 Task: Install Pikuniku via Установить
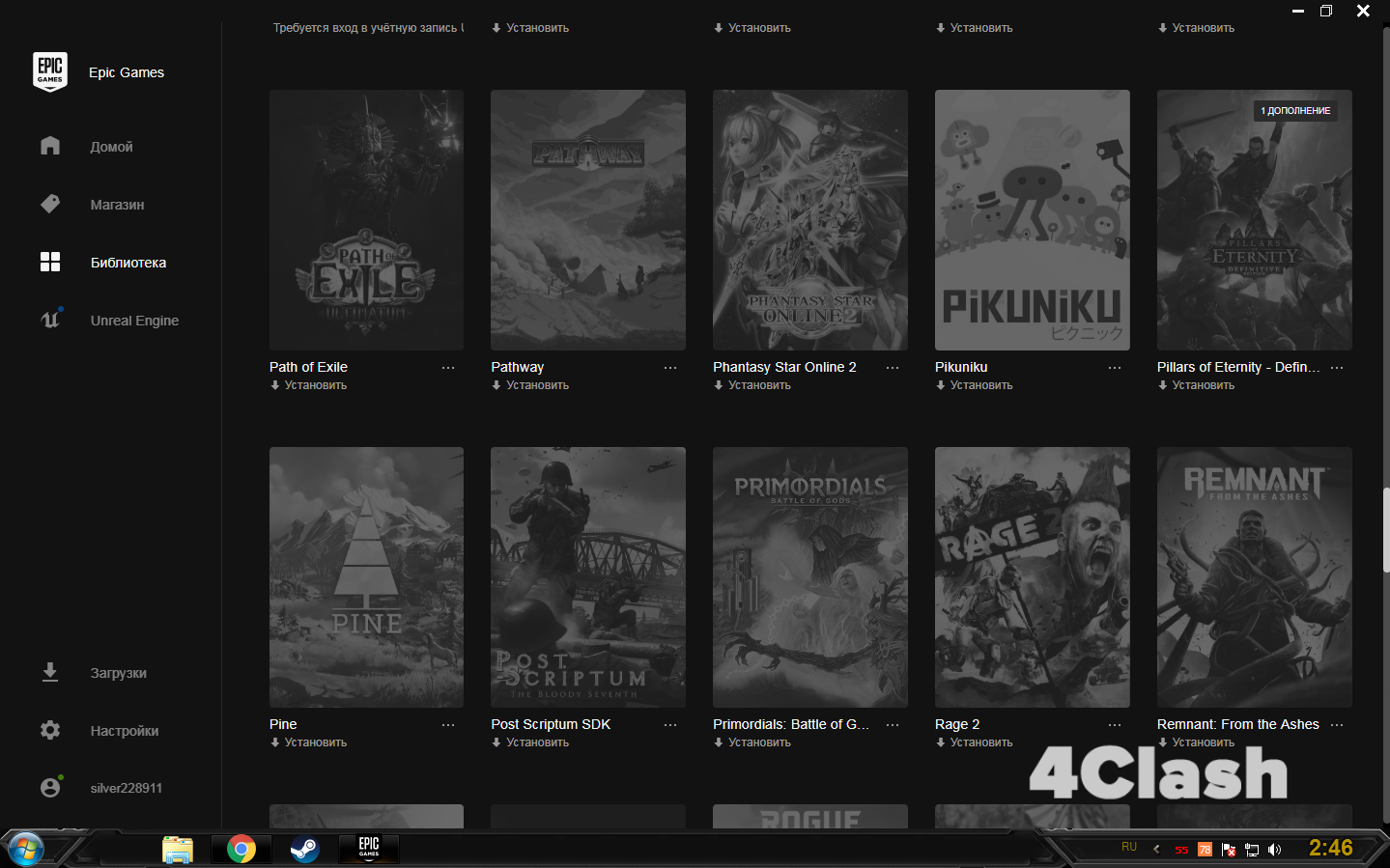click(x=975, y=385)
